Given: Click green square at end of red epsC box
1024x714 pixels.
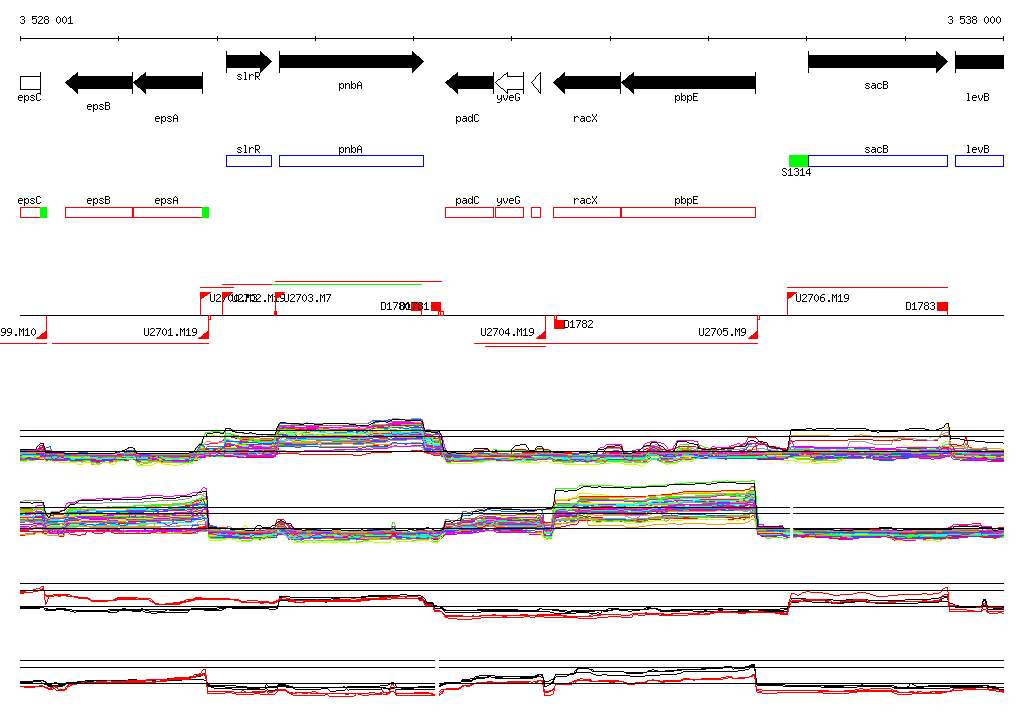Looking at the screenshot, I should pyautogui.click(x=44, y=212).
